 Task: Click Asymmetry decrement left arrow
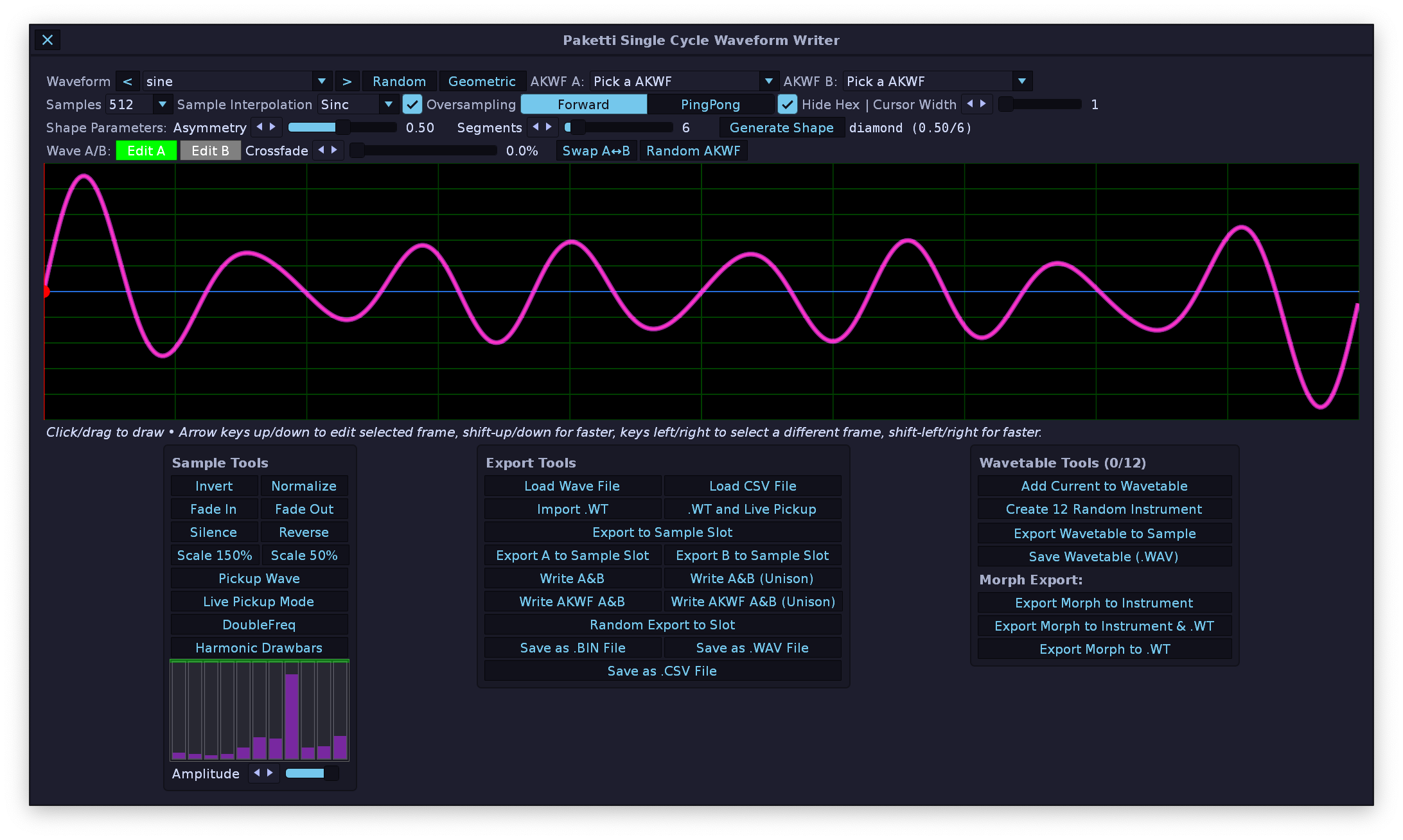pos(260,127)
